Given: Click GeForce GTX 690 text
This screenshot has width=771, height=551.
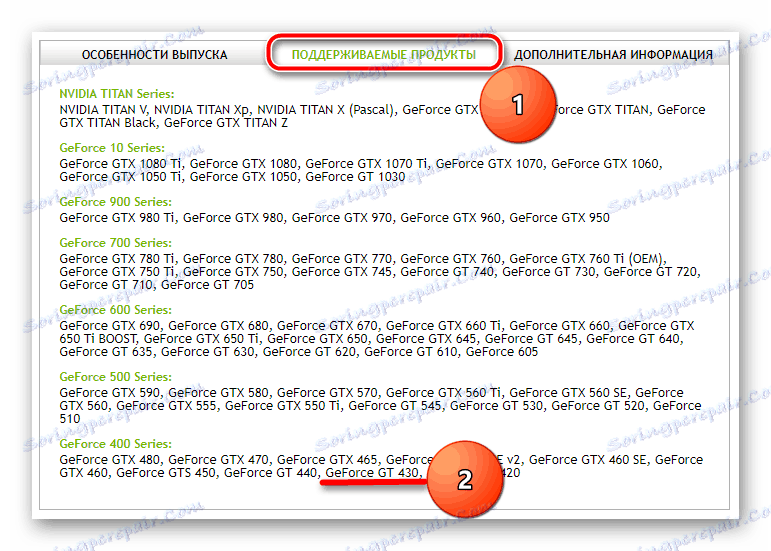Looking at the screenshot, I should click(x=109, y=326).
